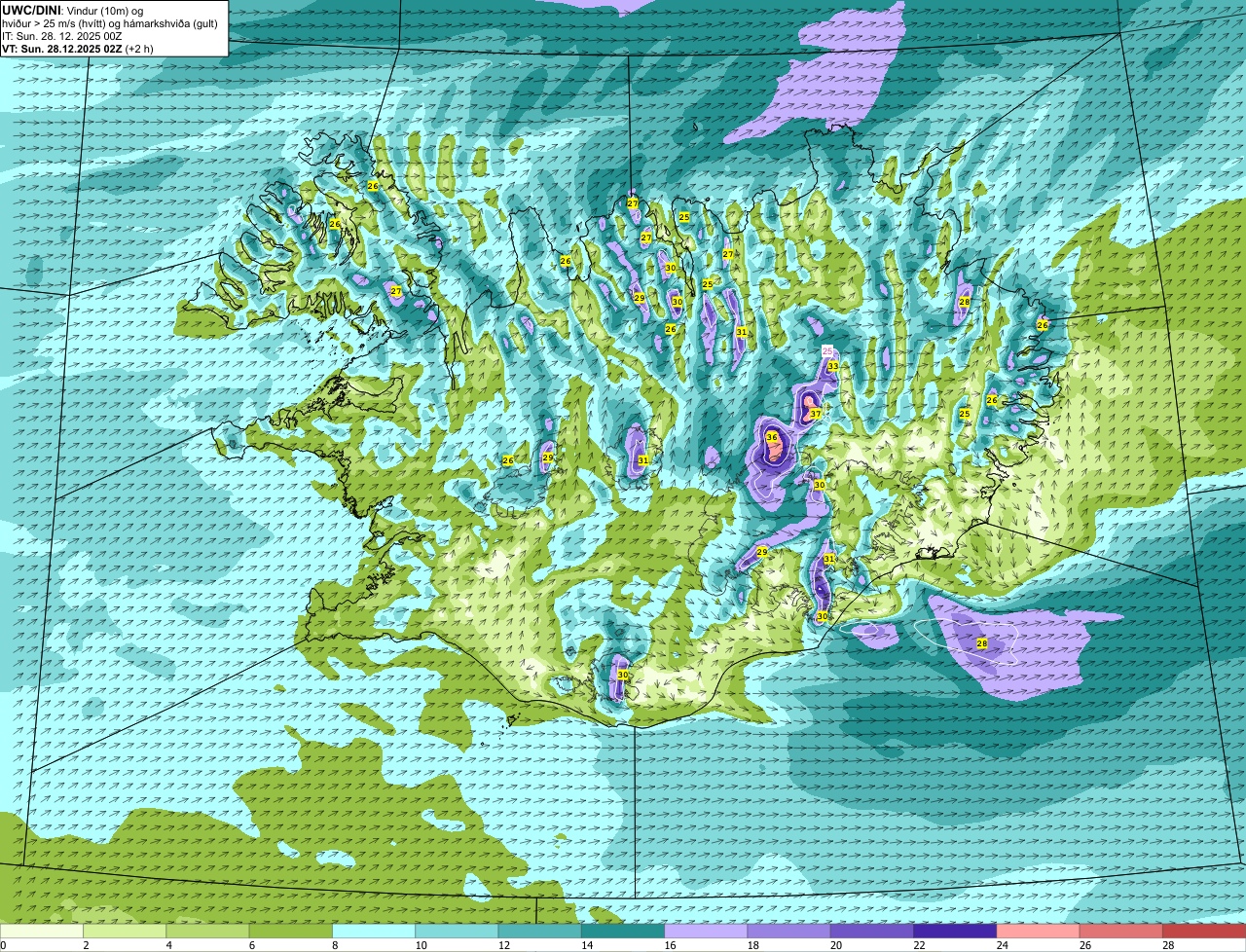The image size is (1246, 952).
Task: Select the "8" tick label on the legend scale
Action: [334, 945]
